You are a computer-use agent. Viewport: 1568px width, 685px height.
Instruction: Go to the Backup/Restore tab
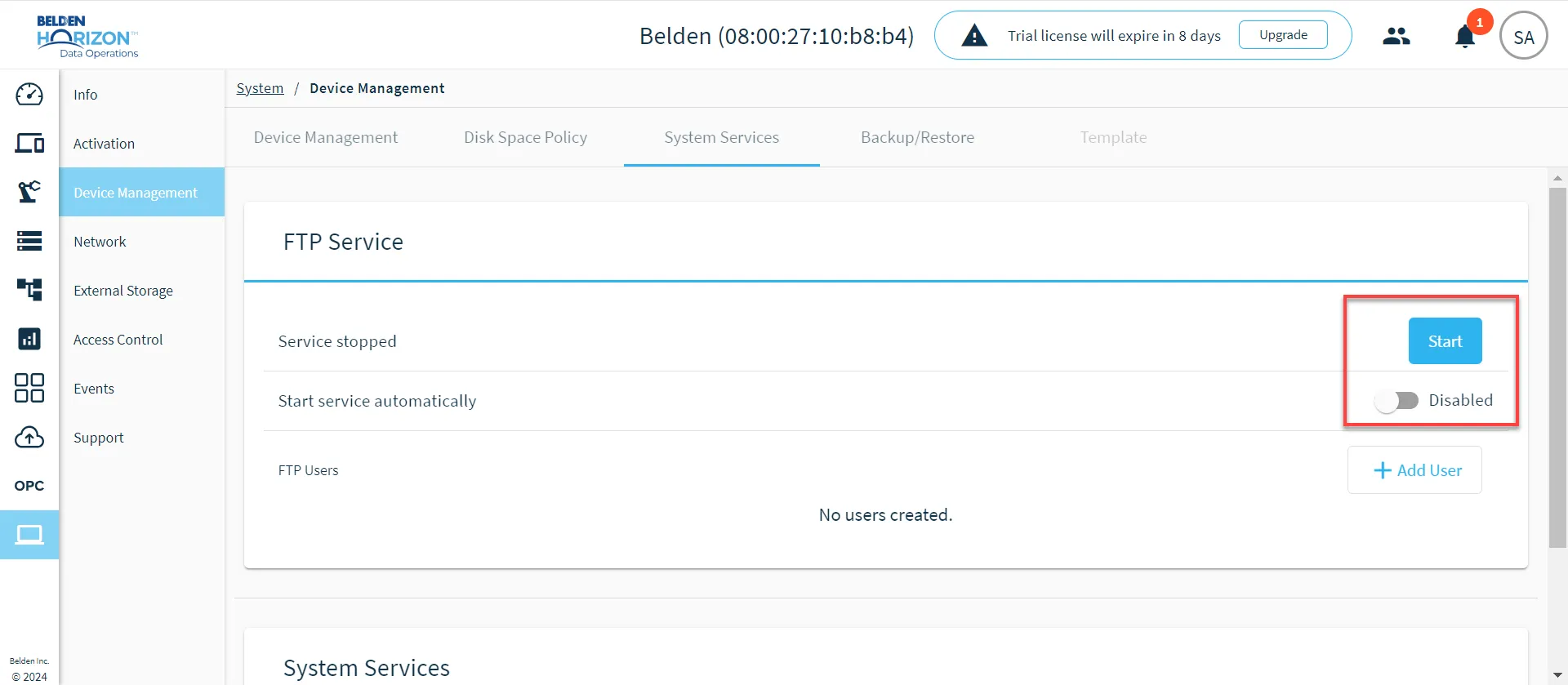[x=917, y=137]
